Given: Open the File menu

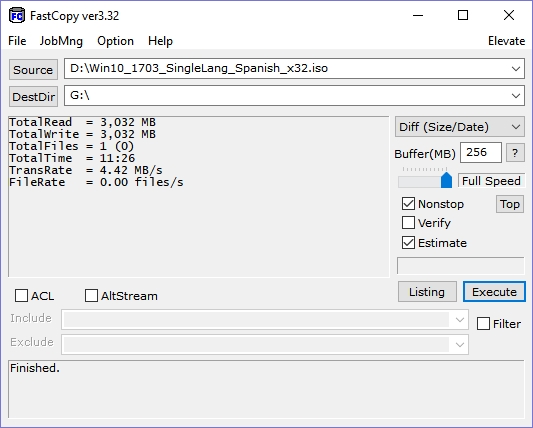Looking at the screenshot, I should [17, 41].
